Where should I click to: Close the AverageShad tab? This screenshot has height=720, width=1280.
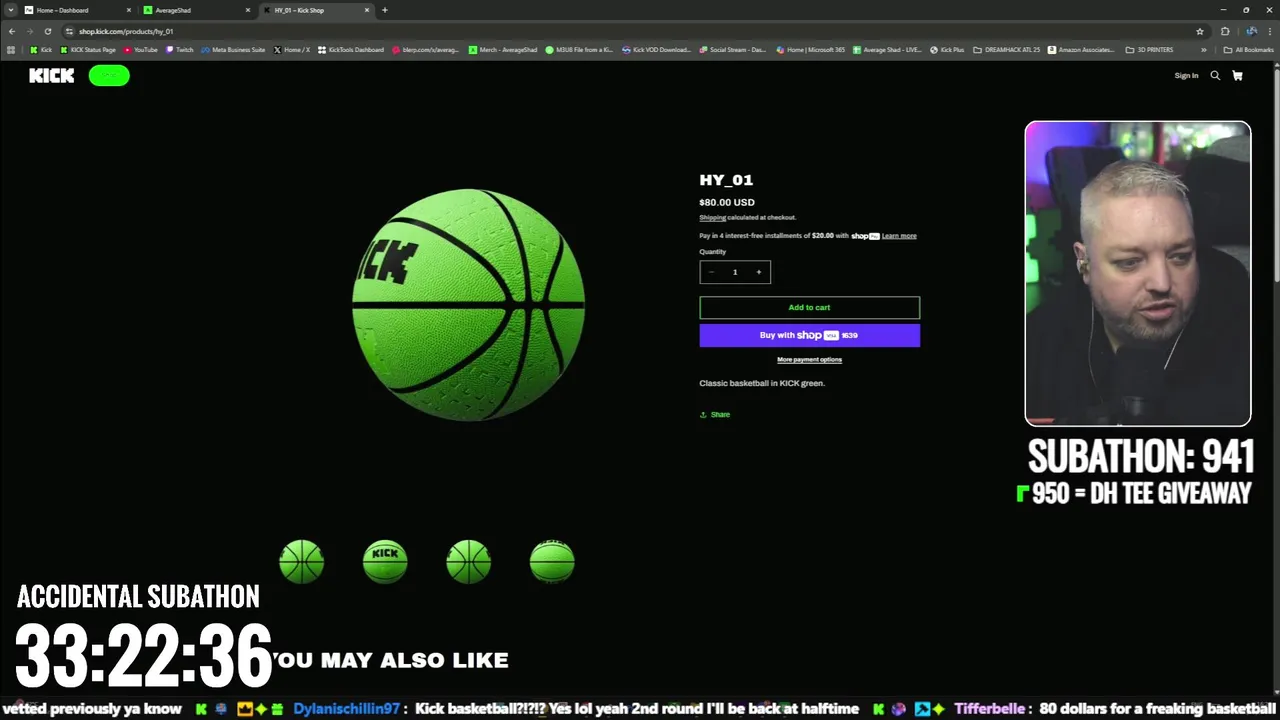click(248, 10)
